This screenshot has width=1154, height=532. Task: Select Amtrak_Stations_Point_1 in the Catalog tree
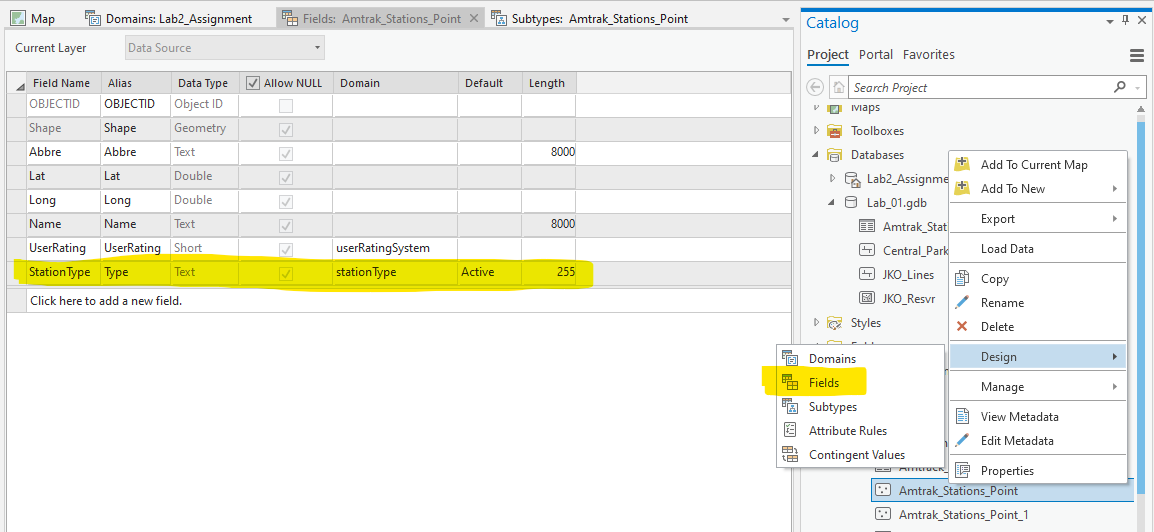[963, 515]
